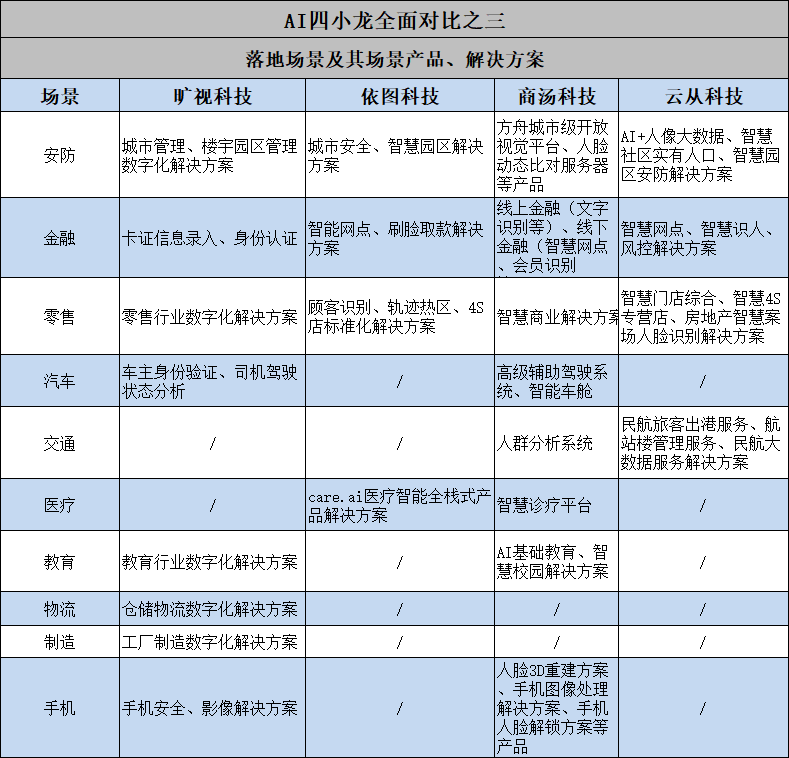Click the slash cell for 云从科技 in 手机 row
The image size is (789, 758).
point(703,708)
